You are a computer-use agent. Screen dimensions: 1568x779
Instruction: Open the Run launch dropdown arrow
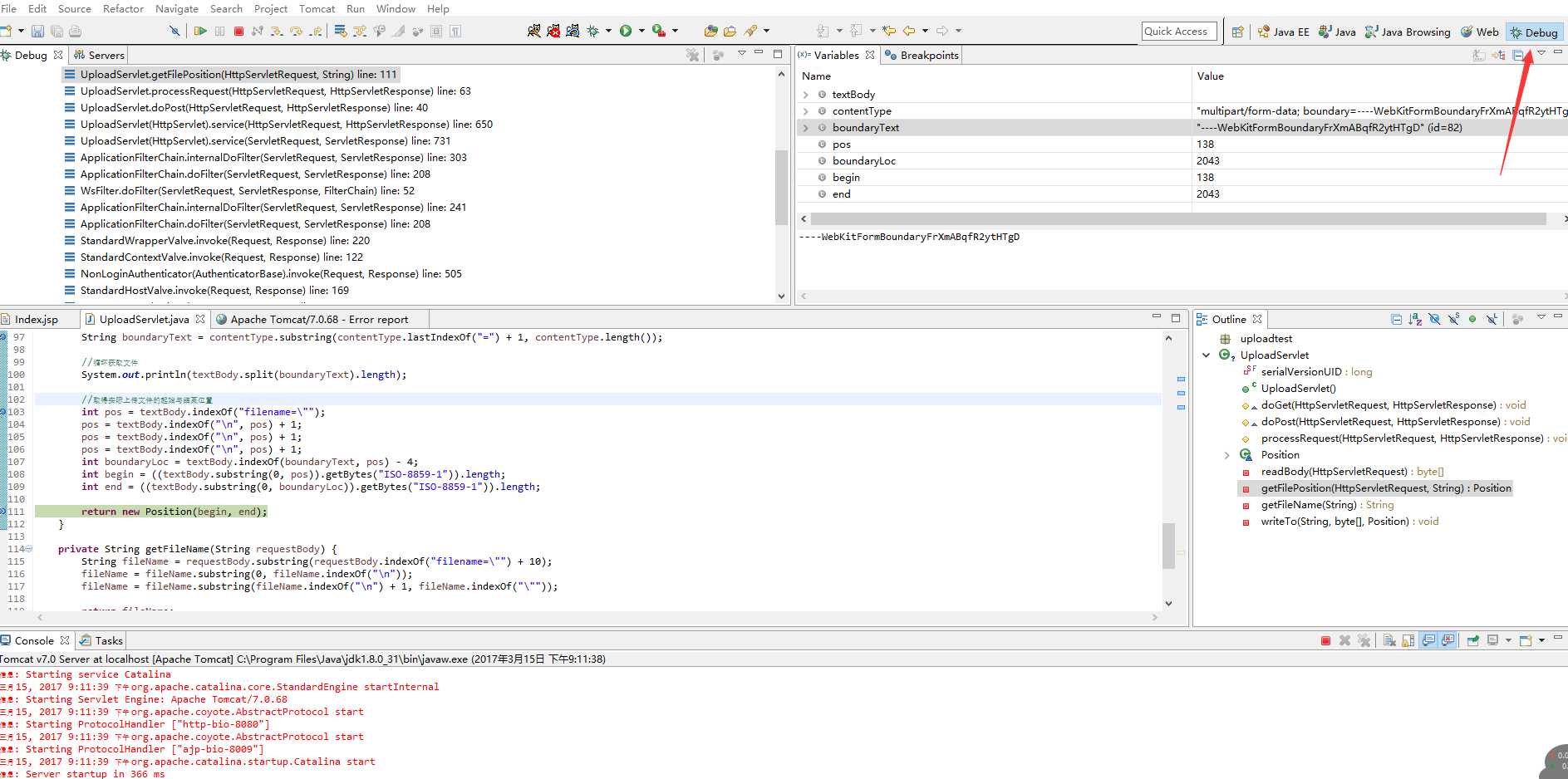pyautogui.click(x=641, y=31)
